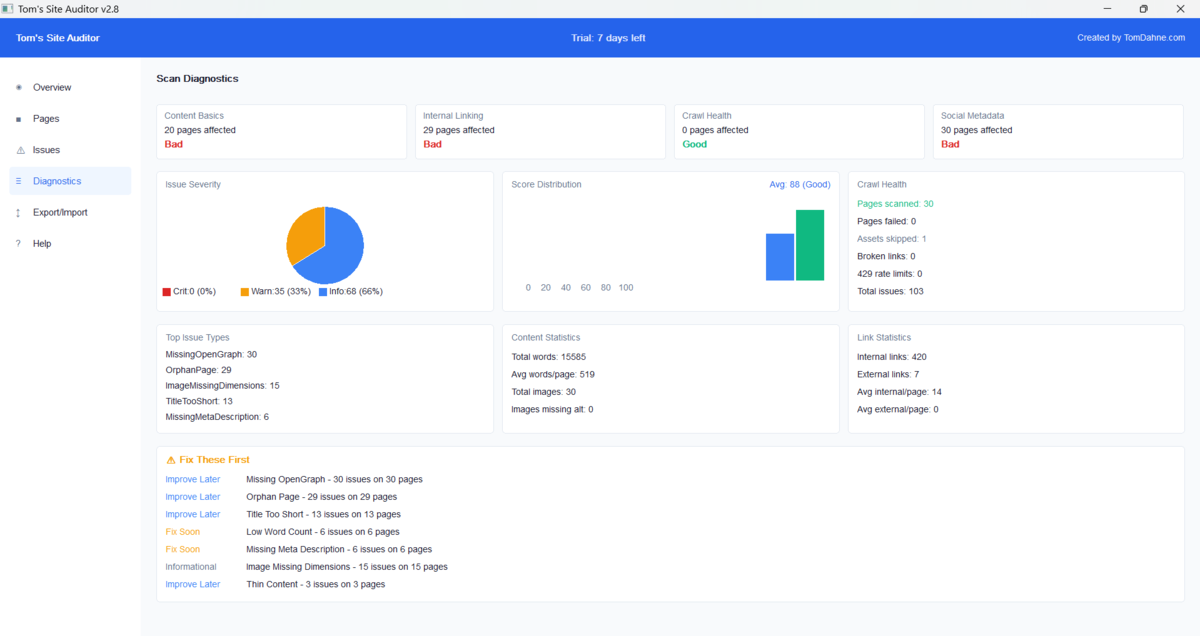This screenshot has height=636, width=1200.
Task: Select Overview in the sidebar navigation
Action: [x=52, y=87]
